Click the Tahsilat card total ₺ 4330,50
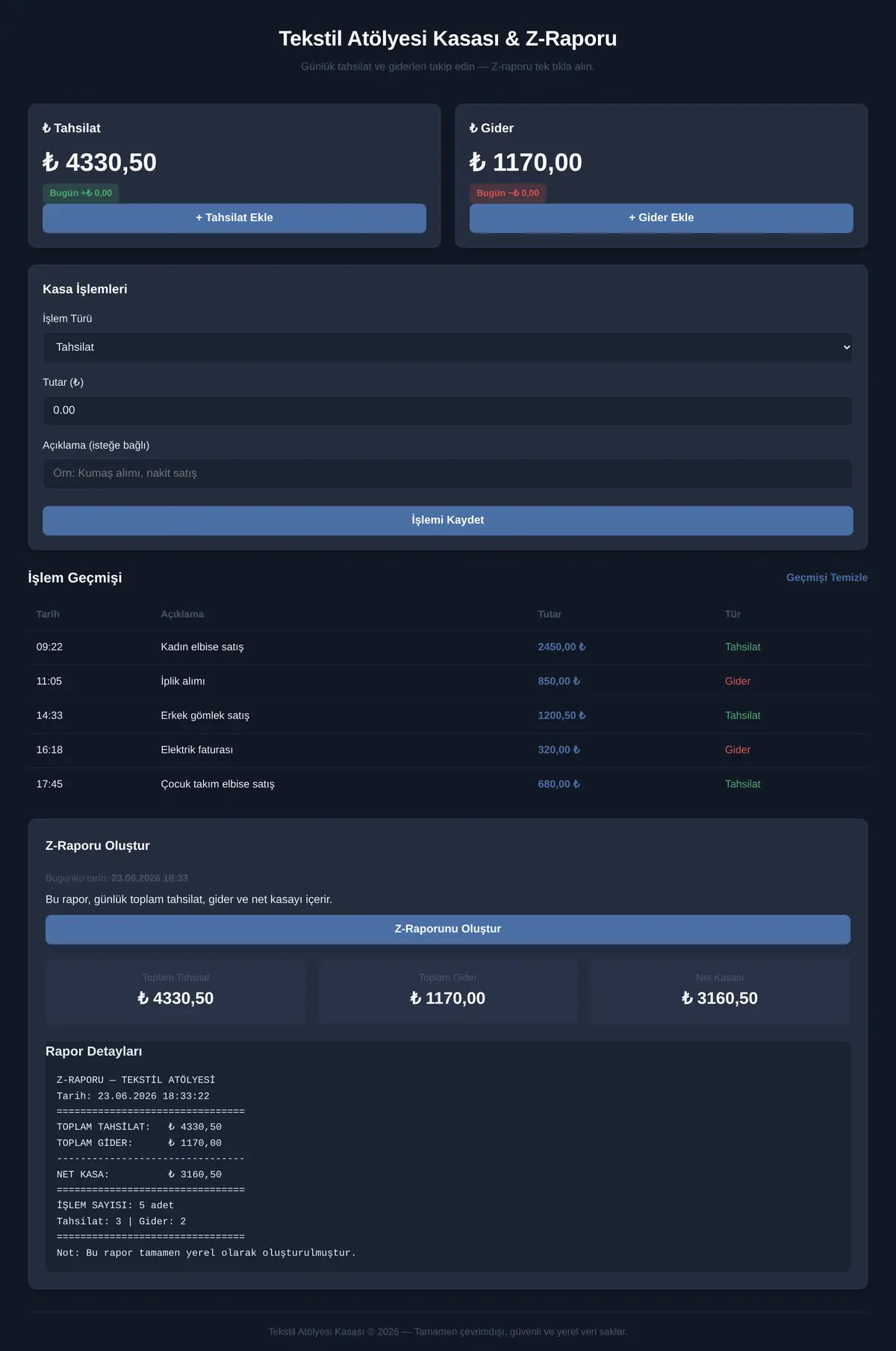Viewport: 896px width, 1351px height. [99, 162]
